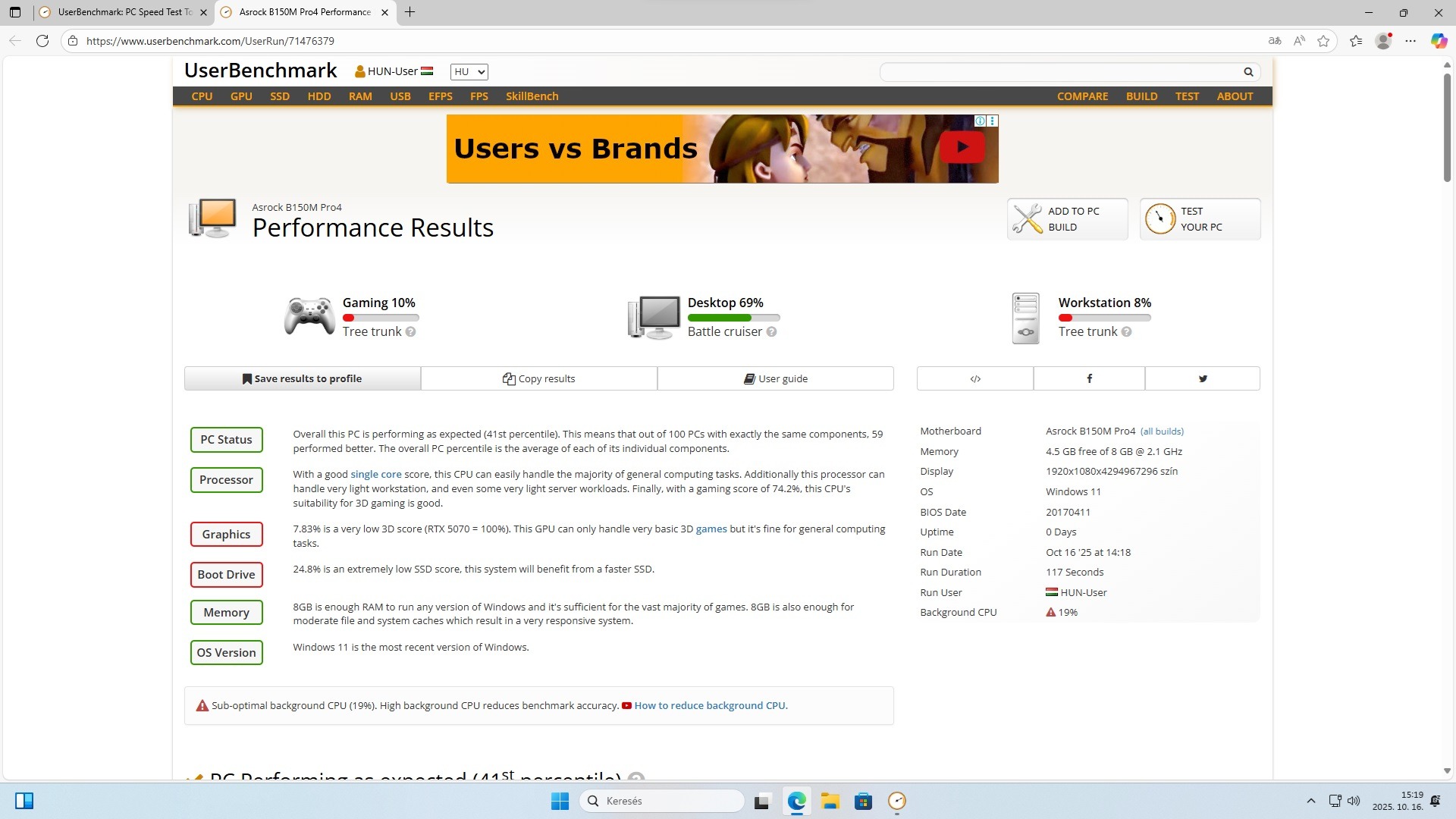Open the COMPARE menu item
The width and height of the screenshot is (1456, 819).
[1082, 96]
